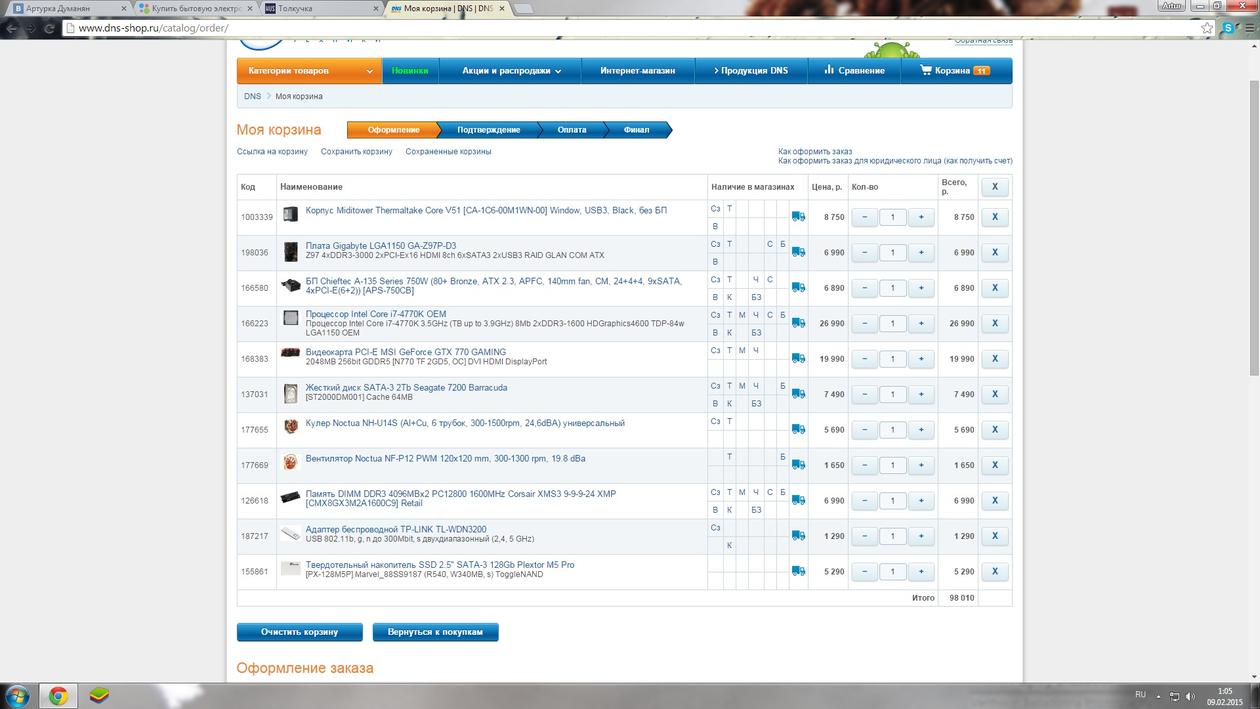The width and height of the screenshot is (1260, 709).
Task: Decrease quantity of Intel Core i7-4770K processor
Action: (x=865, y=323)
